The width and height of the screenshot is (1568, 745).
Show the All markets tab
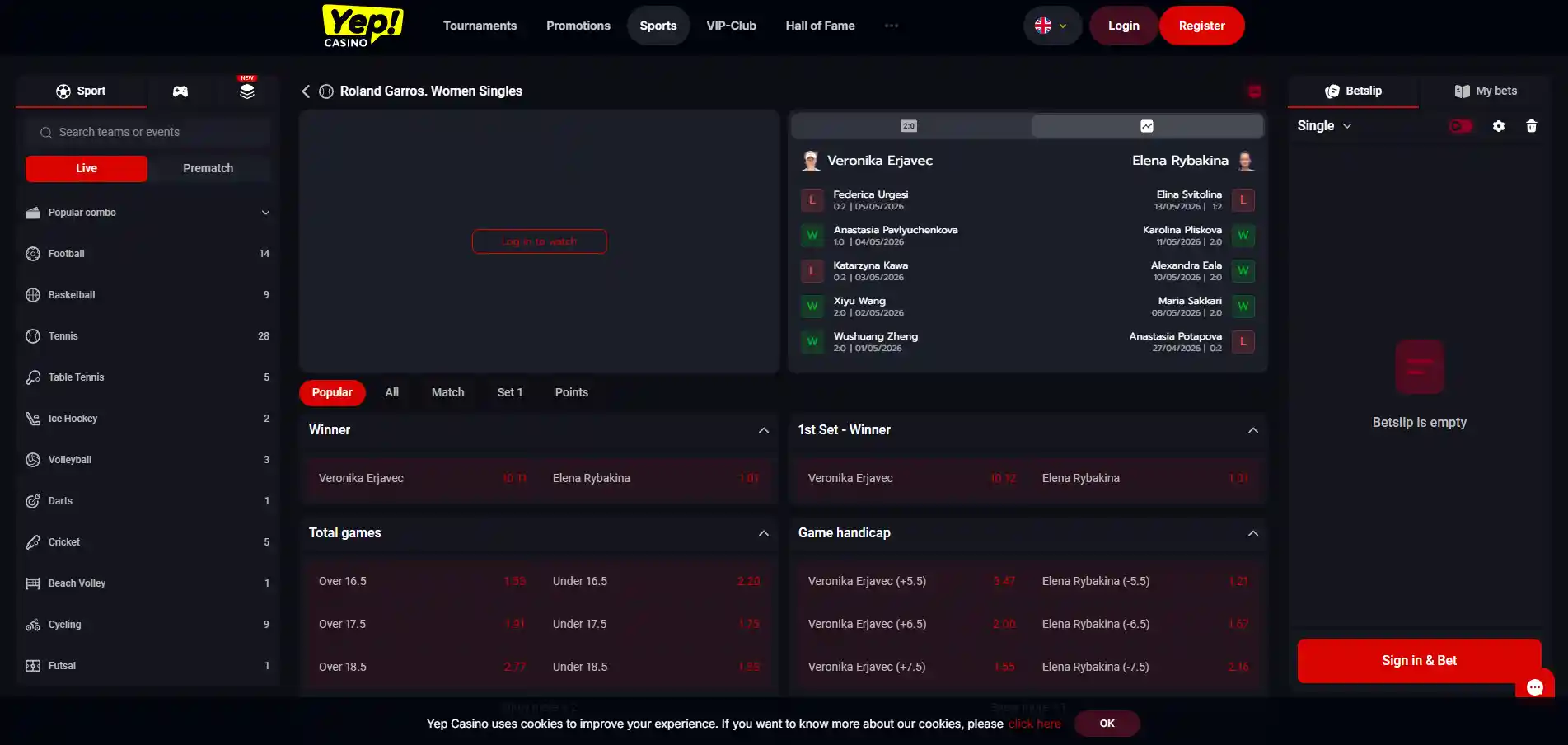pos(392,393)
